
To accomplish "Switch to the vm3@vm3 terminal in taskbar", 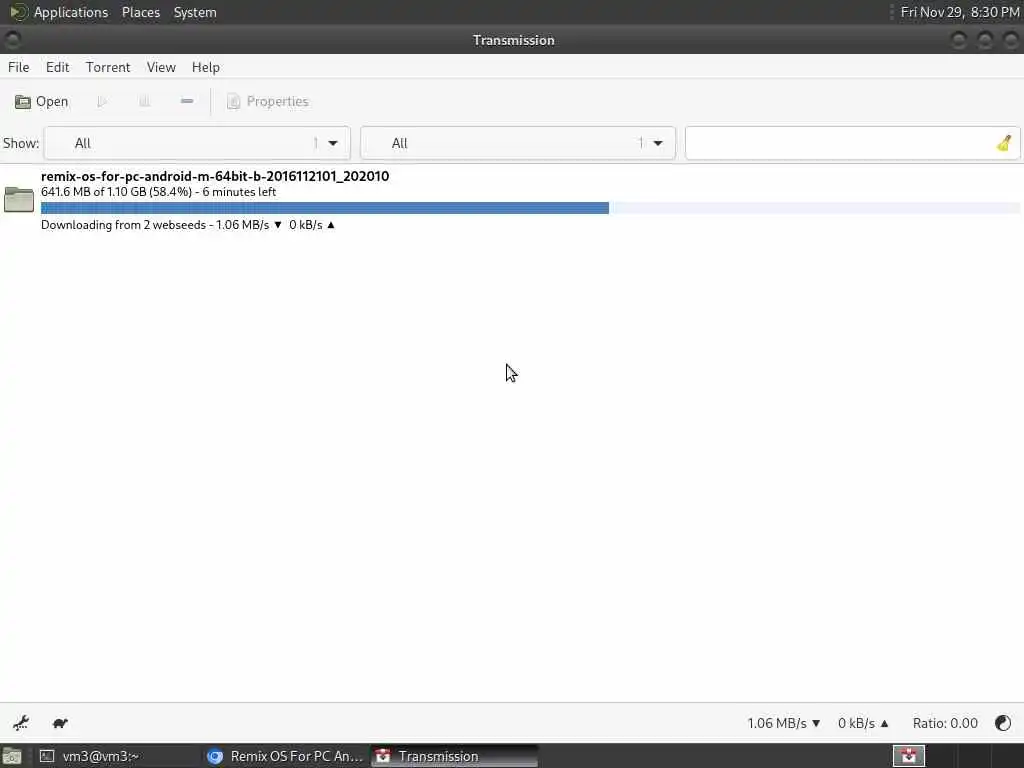I will [x=118, y=756].
